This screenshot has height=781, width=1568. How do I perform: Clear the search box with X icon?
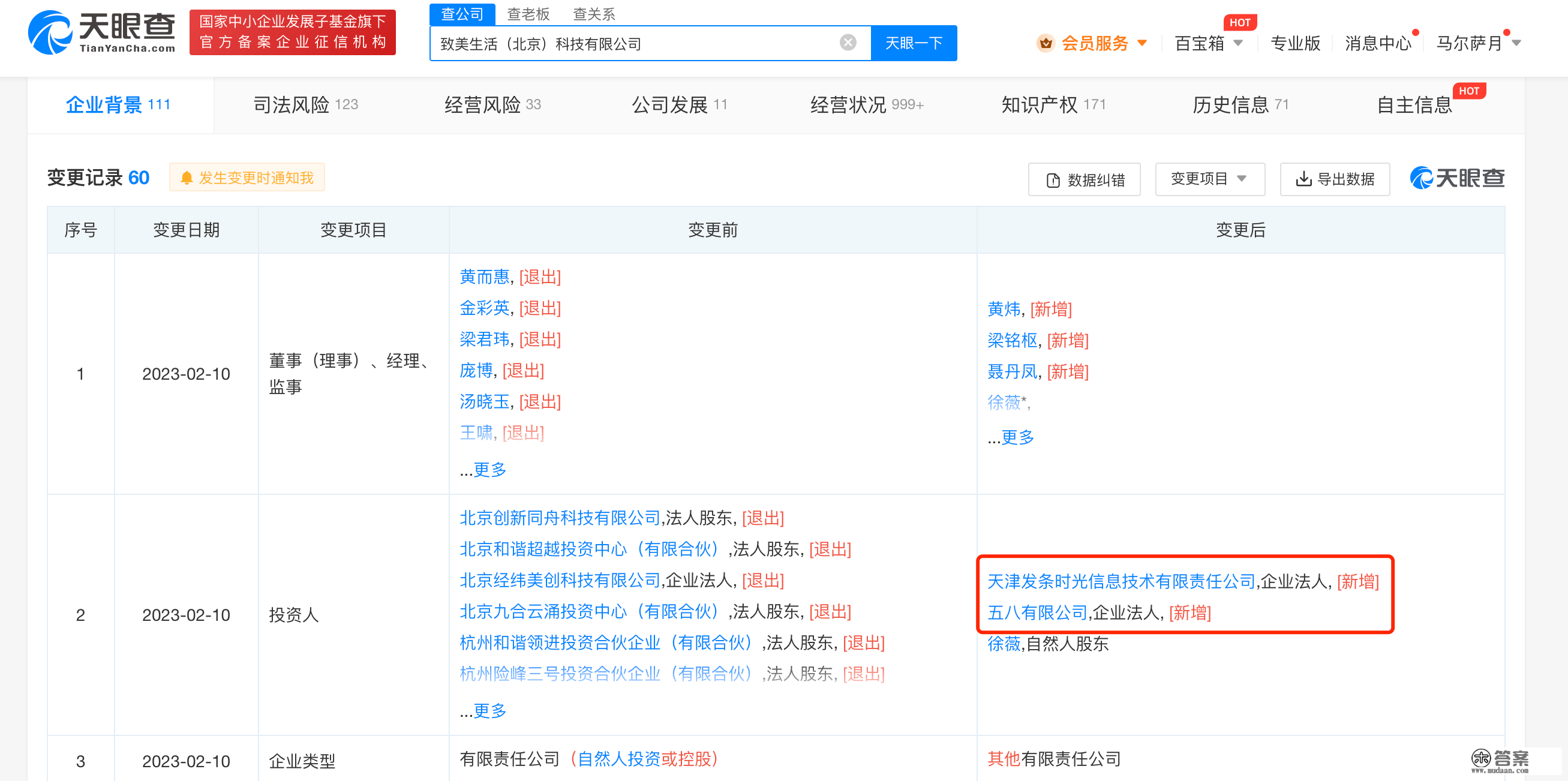(848, 43)
